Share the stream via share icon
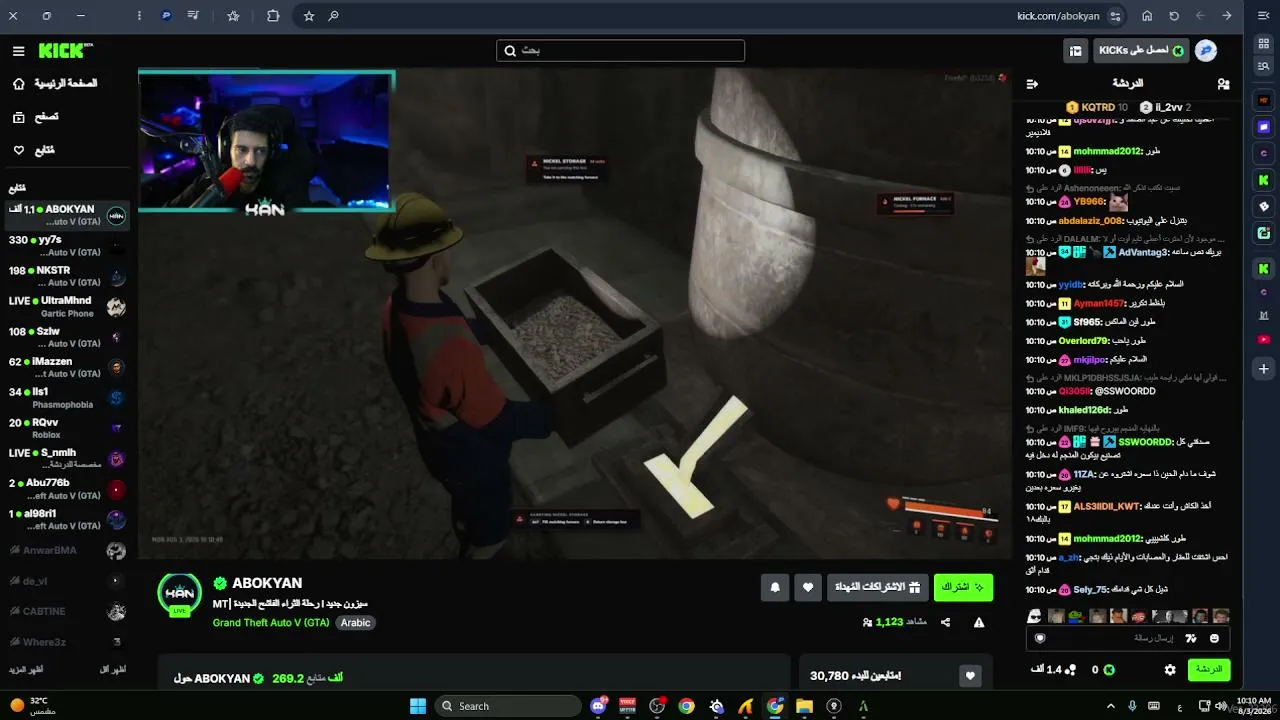 [946, 622]
